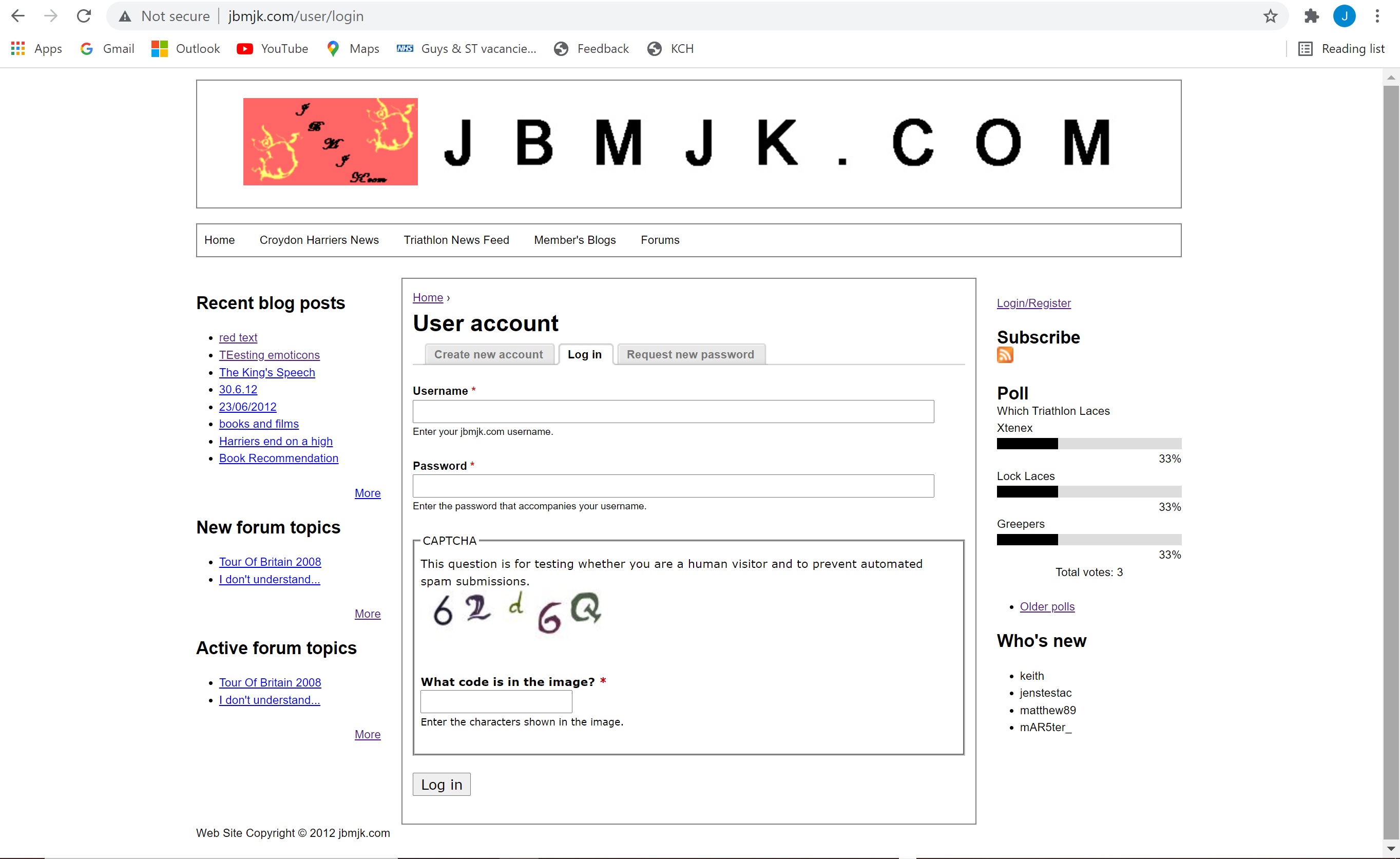Open the Home navigation menu item
Screen dimensions: 1400x859
pyautogui.click(x=220, y=240)
